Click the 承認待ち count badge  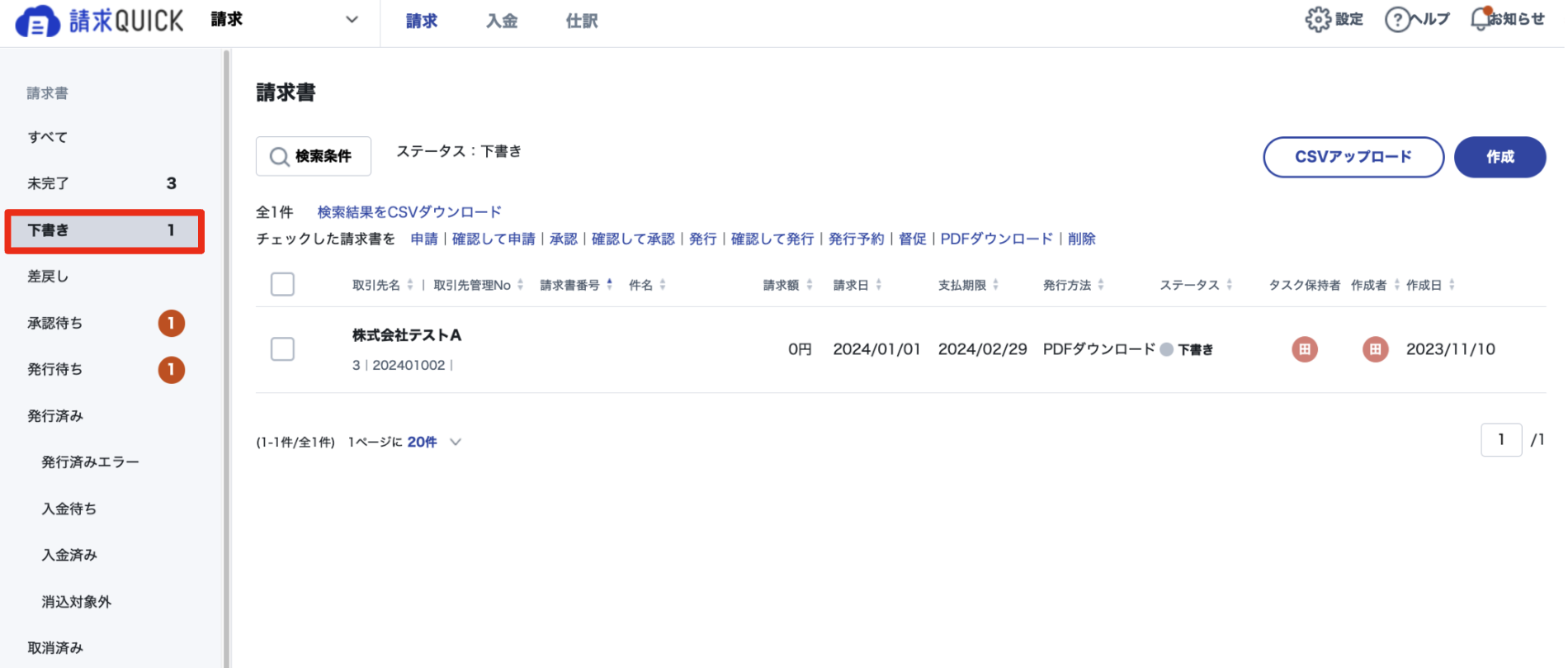point(172,323)
